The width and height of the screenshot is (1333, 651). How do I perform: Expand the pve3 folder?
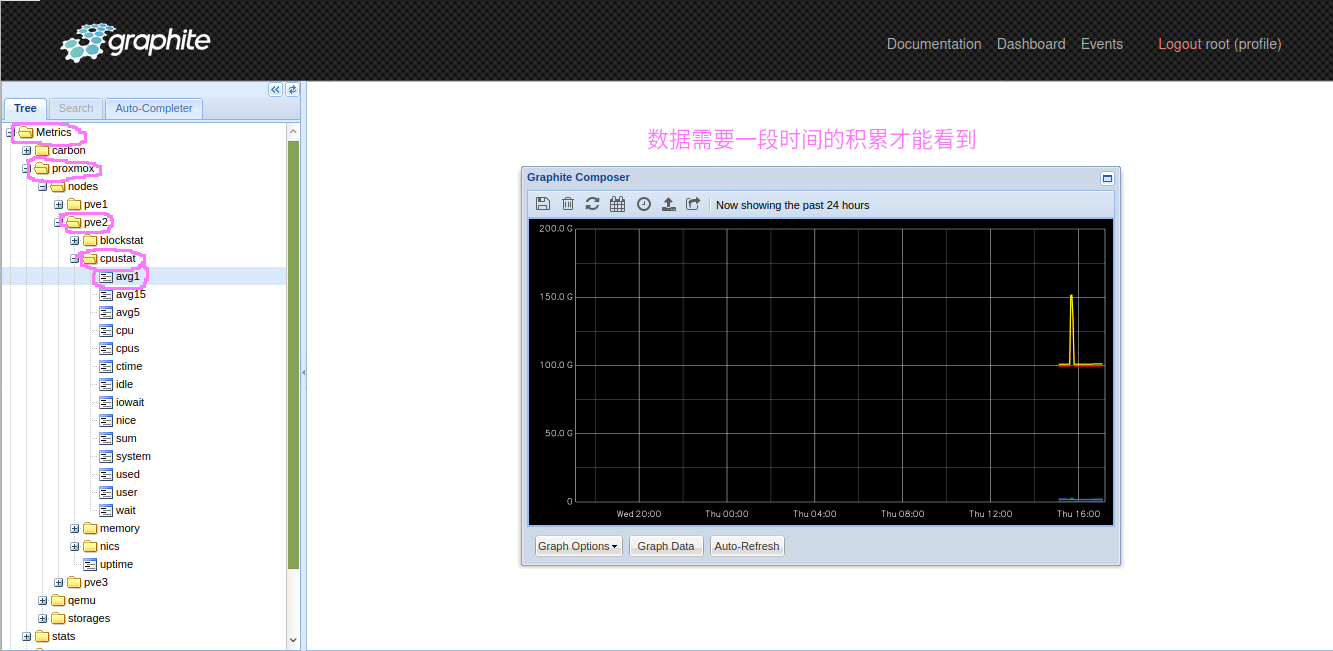pos(58,582)
